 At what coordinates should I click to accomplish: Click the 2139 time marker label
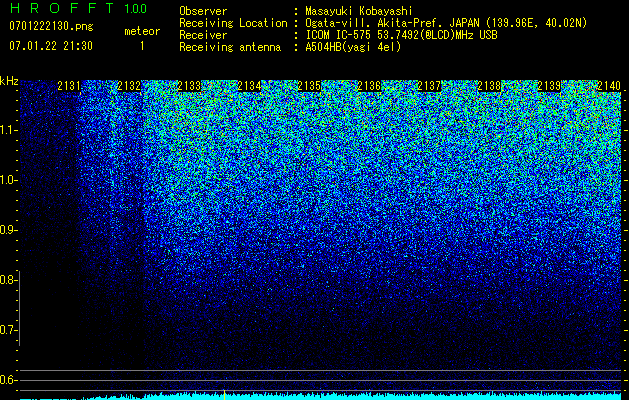(549, 86)
